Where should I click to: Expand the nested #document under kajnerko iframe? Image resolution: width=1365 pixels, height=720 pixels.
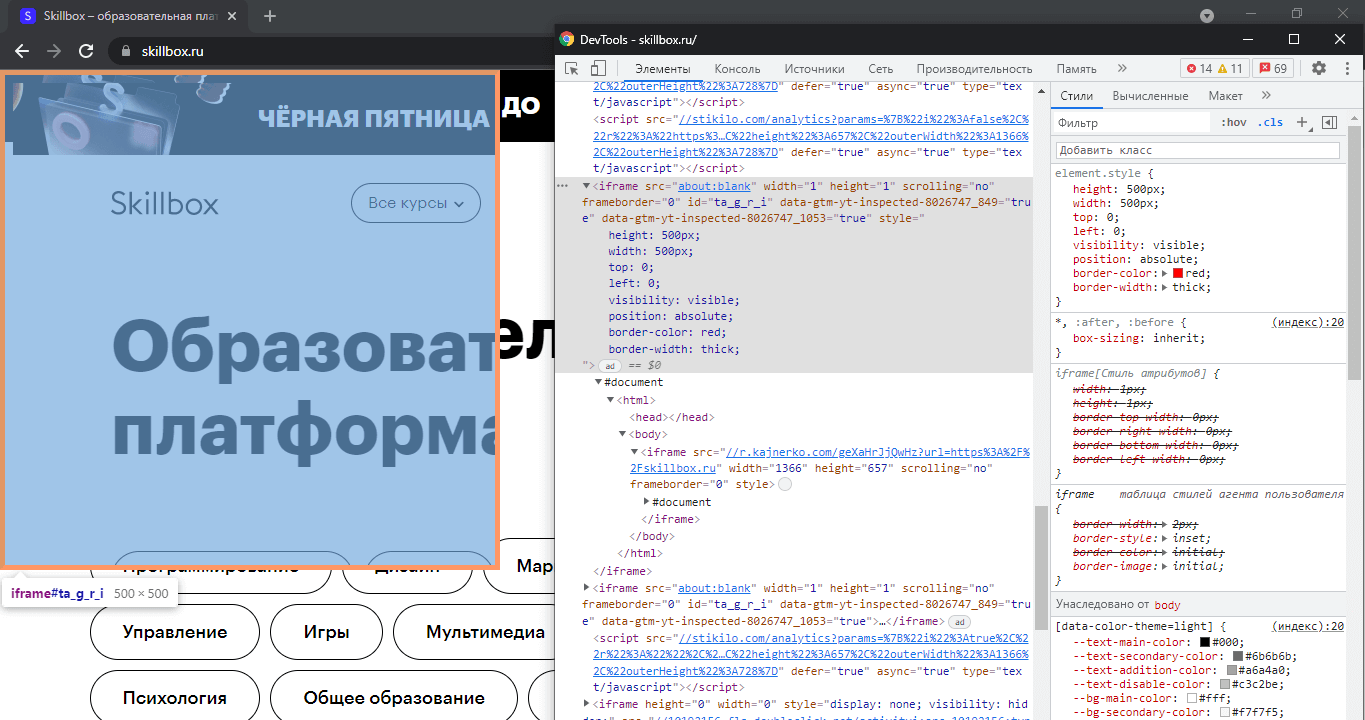tap(647, 502)
